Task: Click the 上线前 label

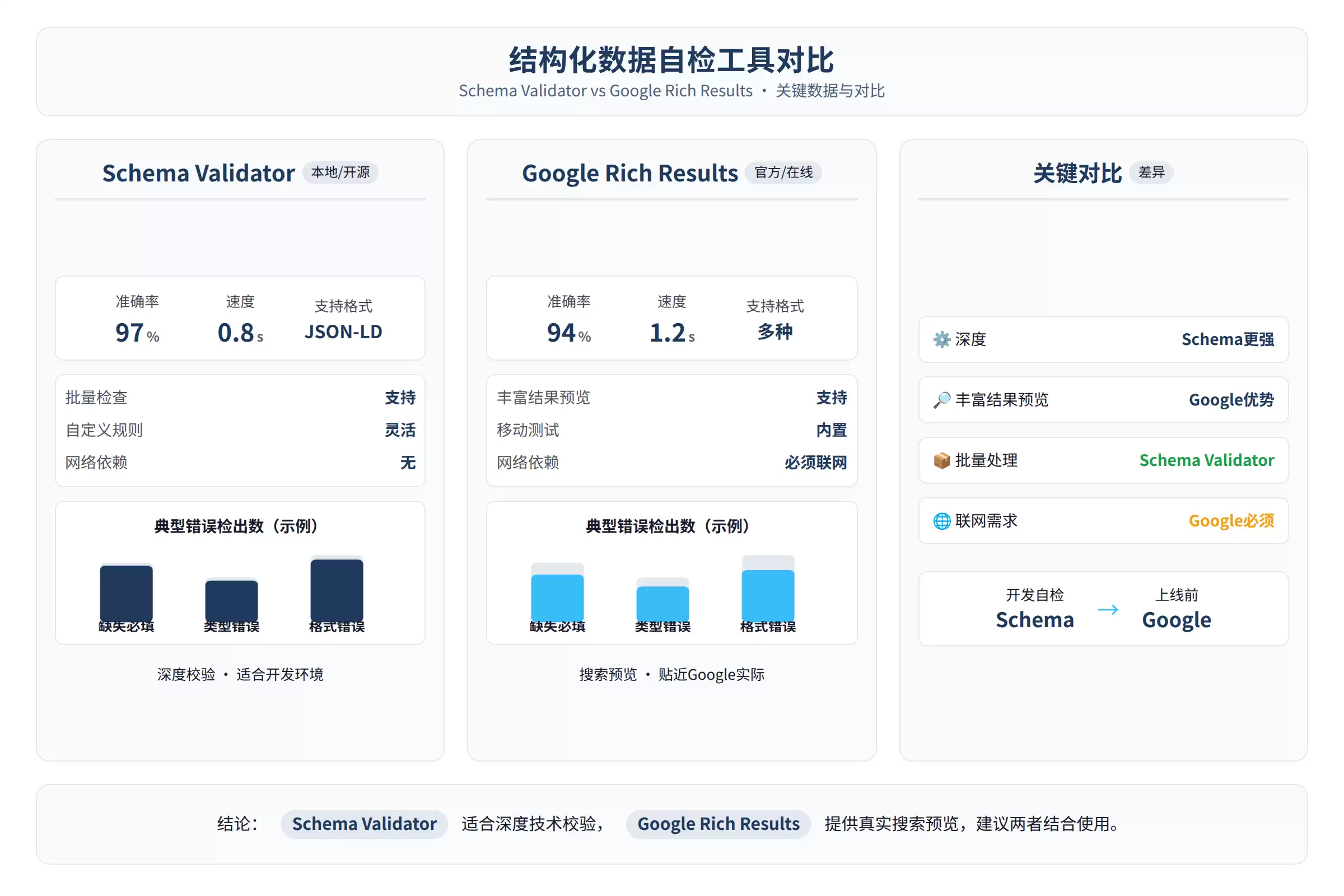Action: [x=1177, y=595]
